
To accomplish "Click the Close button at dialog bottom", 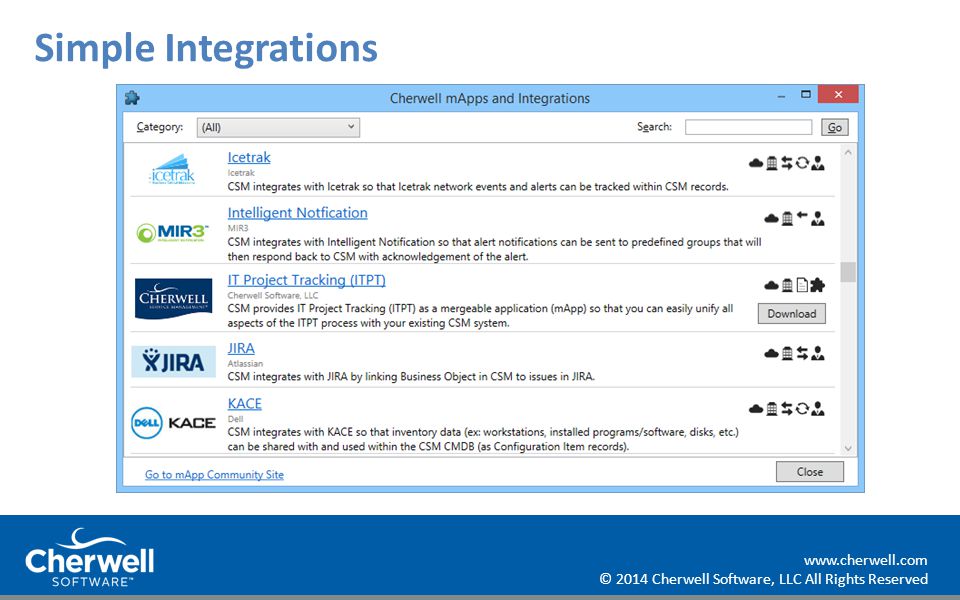I will 809,471.
